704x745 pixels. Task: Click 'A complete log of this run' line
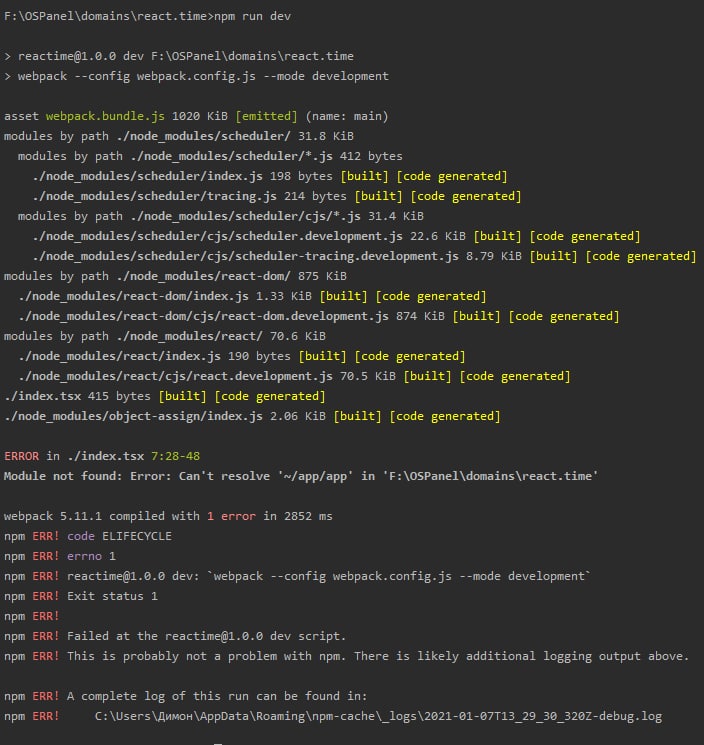point(186,696)
